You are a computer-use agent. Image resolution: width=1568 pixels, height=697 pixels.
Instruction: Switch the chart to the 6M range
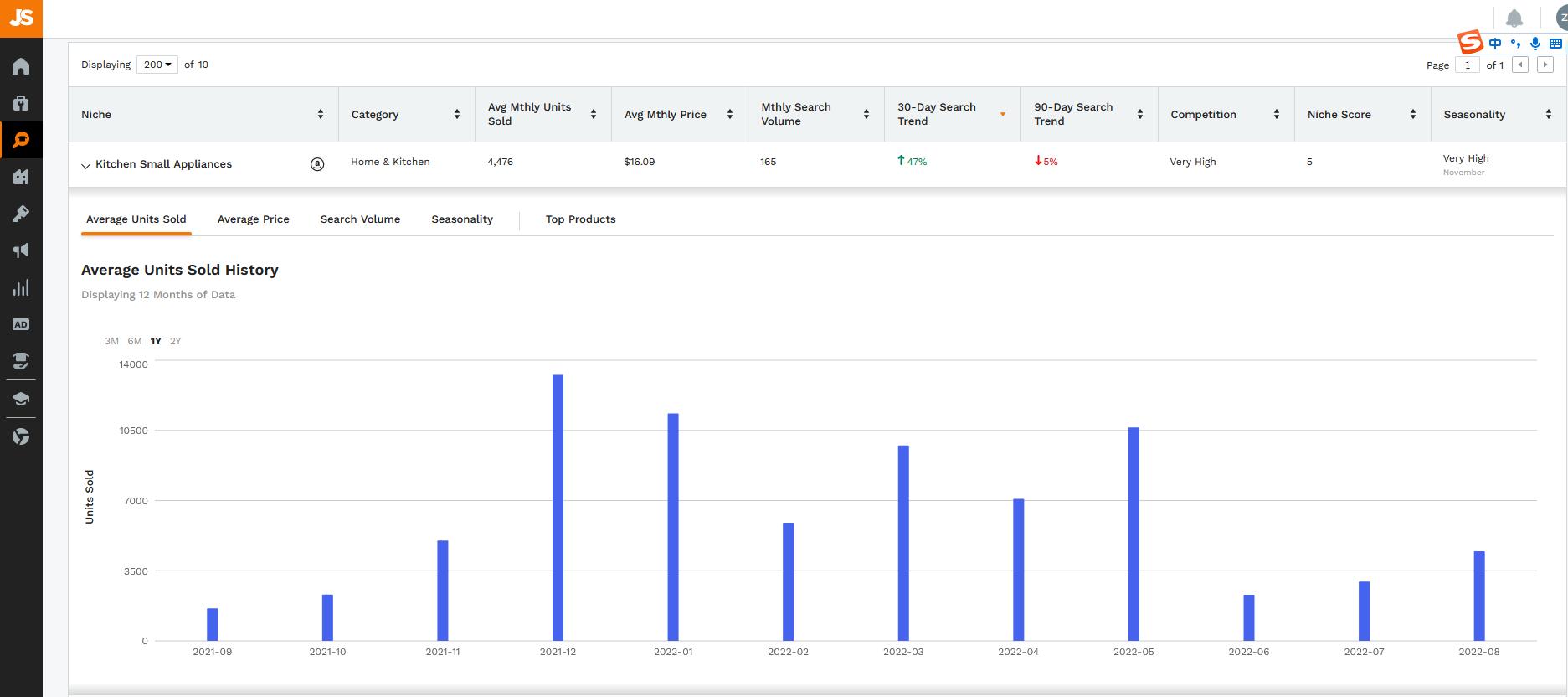pyautogui.click(x=135, y=341)
